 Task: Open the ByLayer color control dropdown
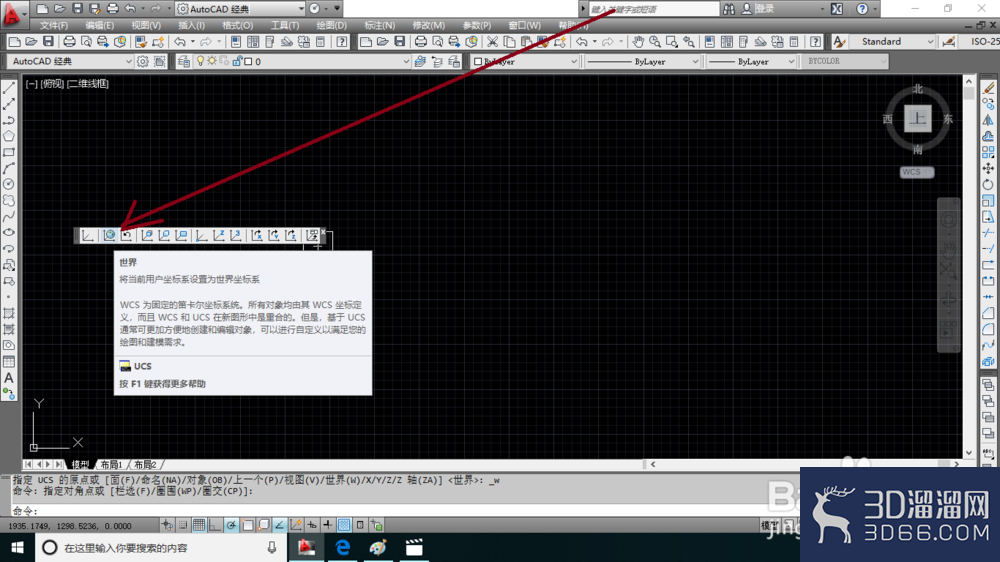point(524,61)
